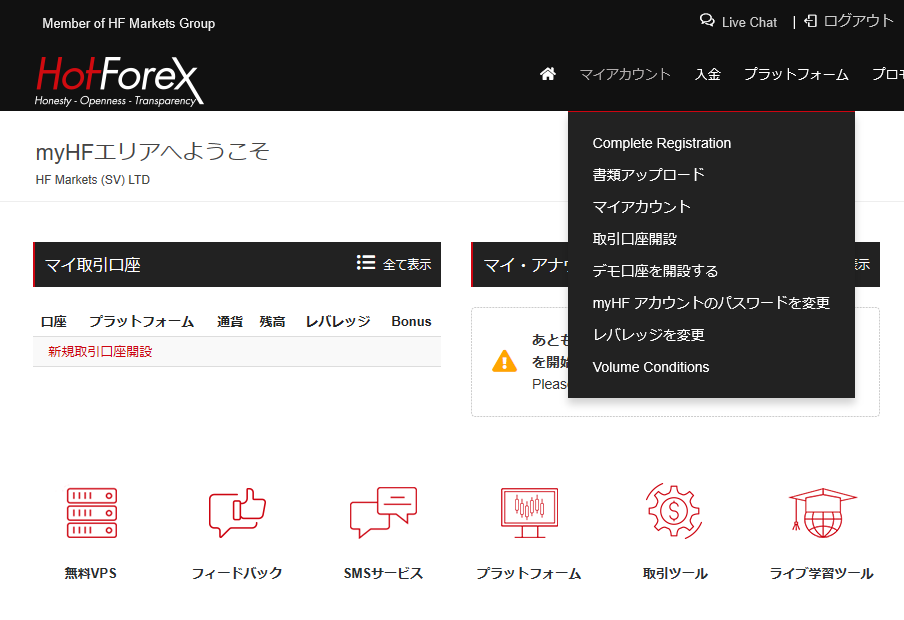Open the 入金 navigation item
The width and height of the screenshot is (904, 620).
click(x=707, y=74)
